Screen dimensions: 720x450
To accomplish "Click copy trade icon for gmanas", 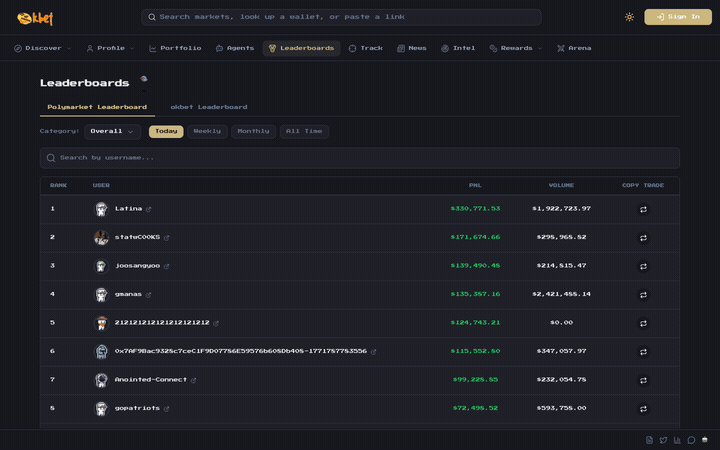I will pyautogui.click(x=643, y=295).
